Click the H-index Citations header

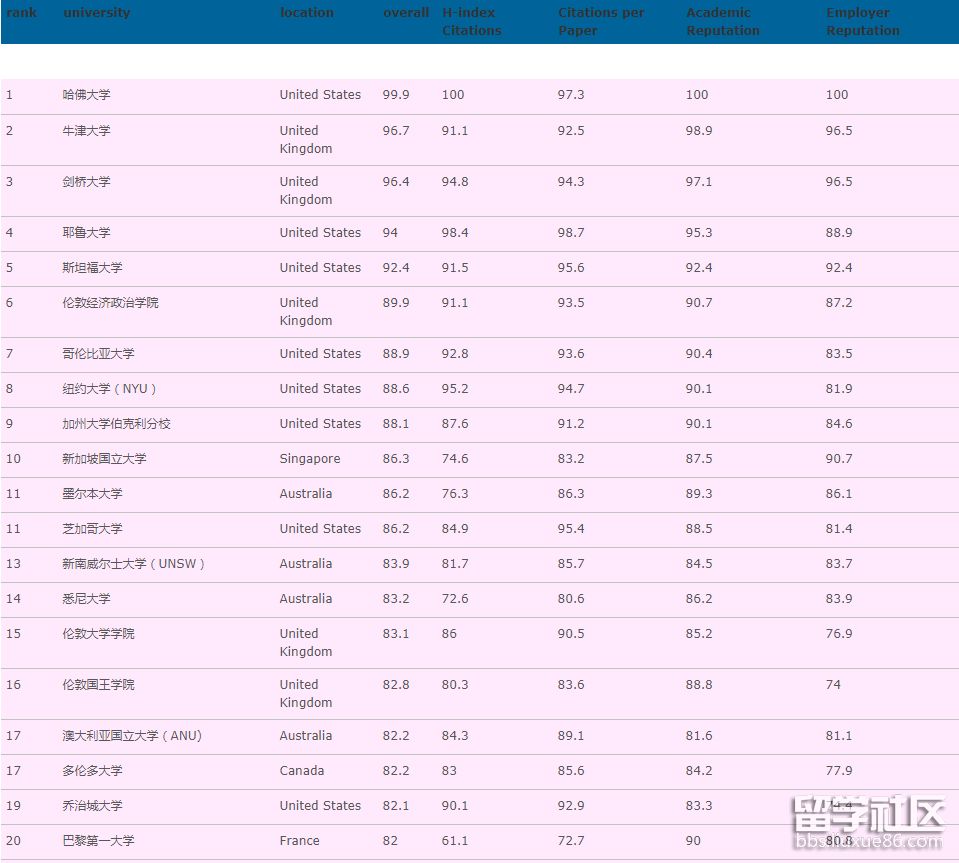pos(471,22)
